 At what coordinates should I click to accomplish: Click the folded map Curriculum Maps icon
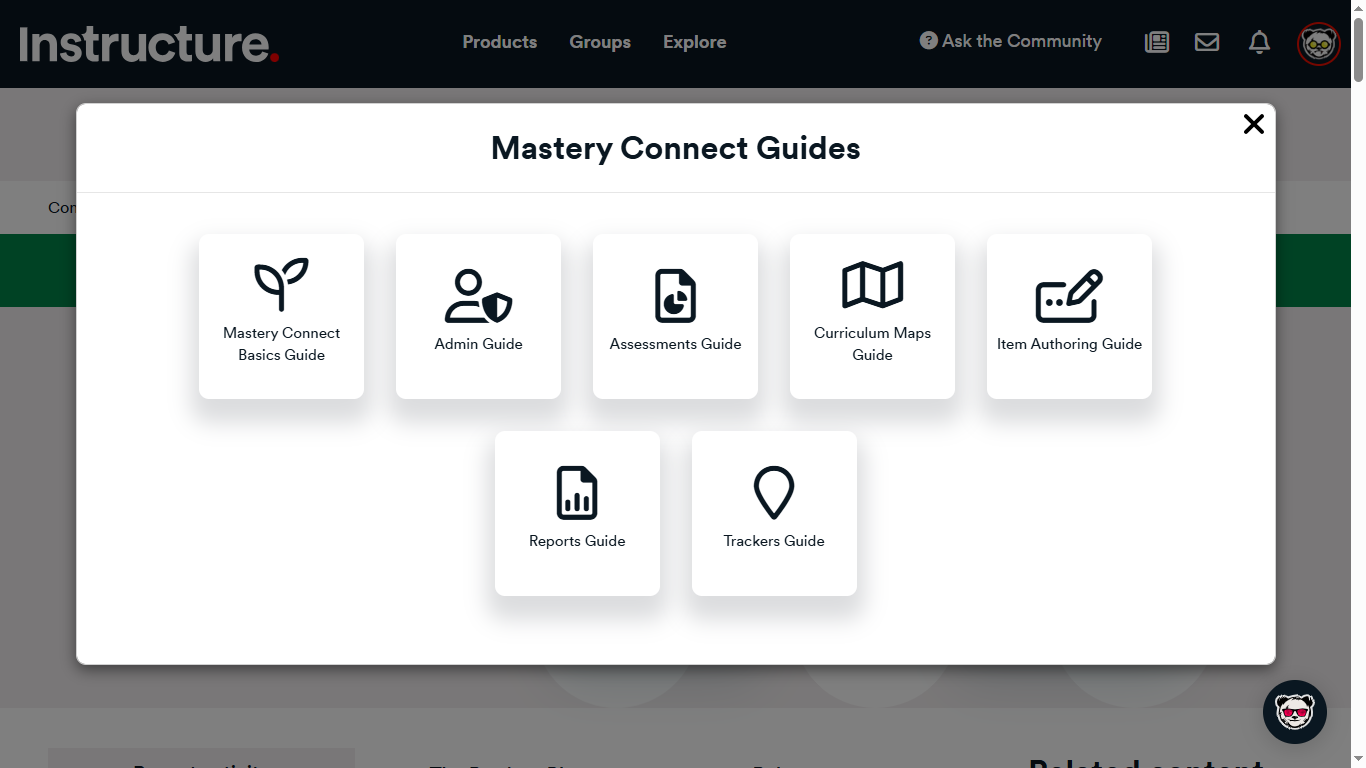(872, 284)
